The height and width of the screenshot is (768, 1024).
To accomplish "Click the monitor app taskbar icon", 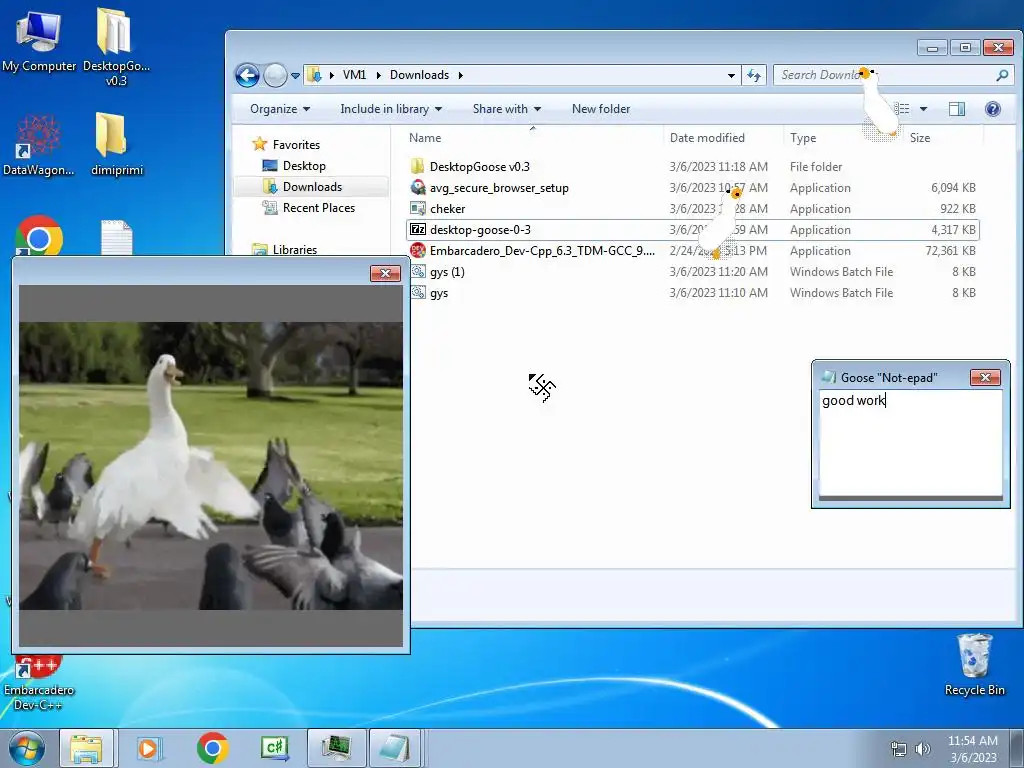I will click(x=336, y=748).
